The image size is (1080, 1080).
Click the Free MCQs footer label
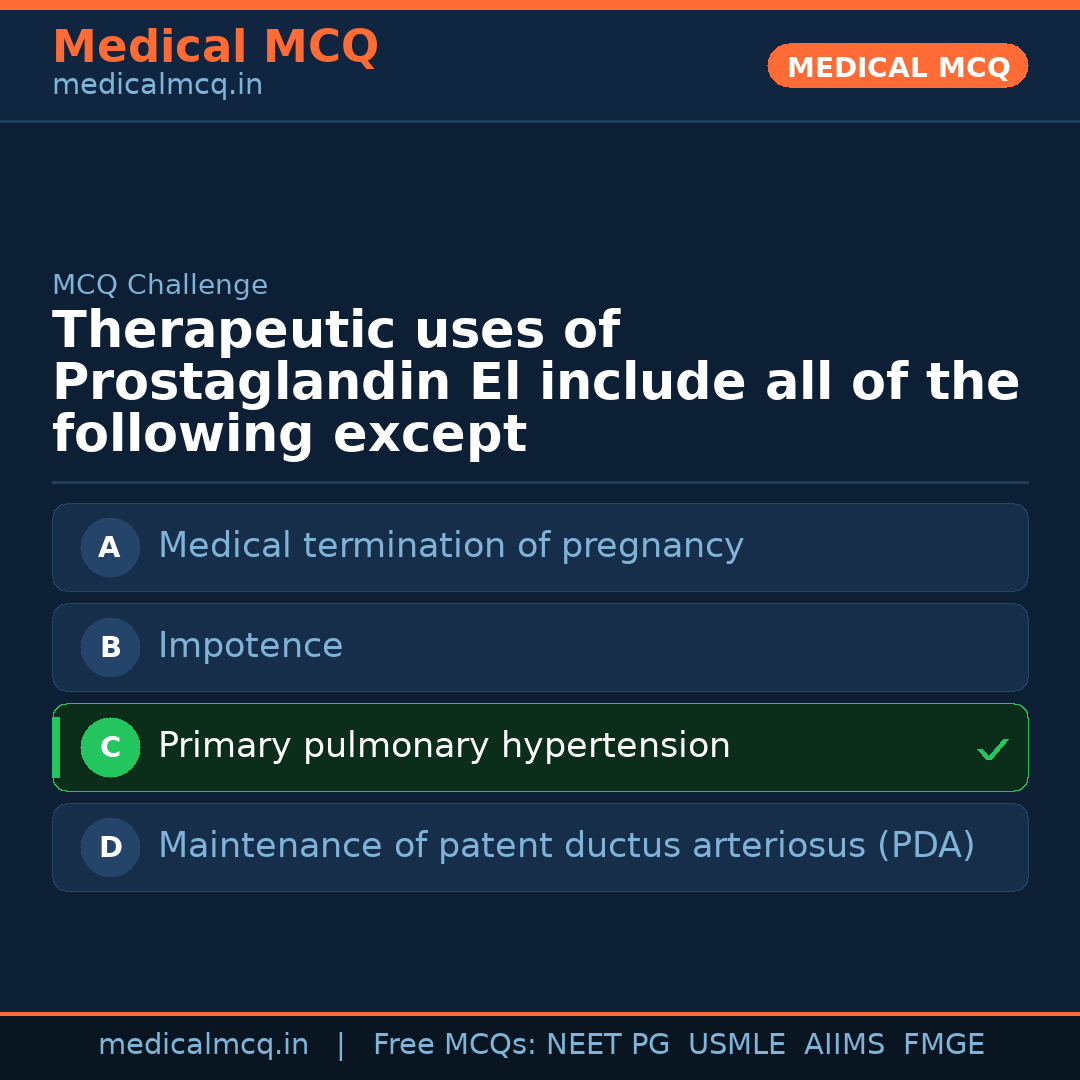point(454,1045)
